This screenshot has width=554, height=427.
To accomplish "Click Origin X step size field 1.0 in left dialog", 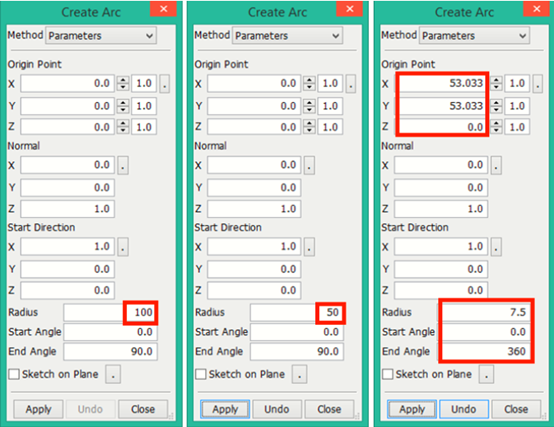I will pos(144,83).
